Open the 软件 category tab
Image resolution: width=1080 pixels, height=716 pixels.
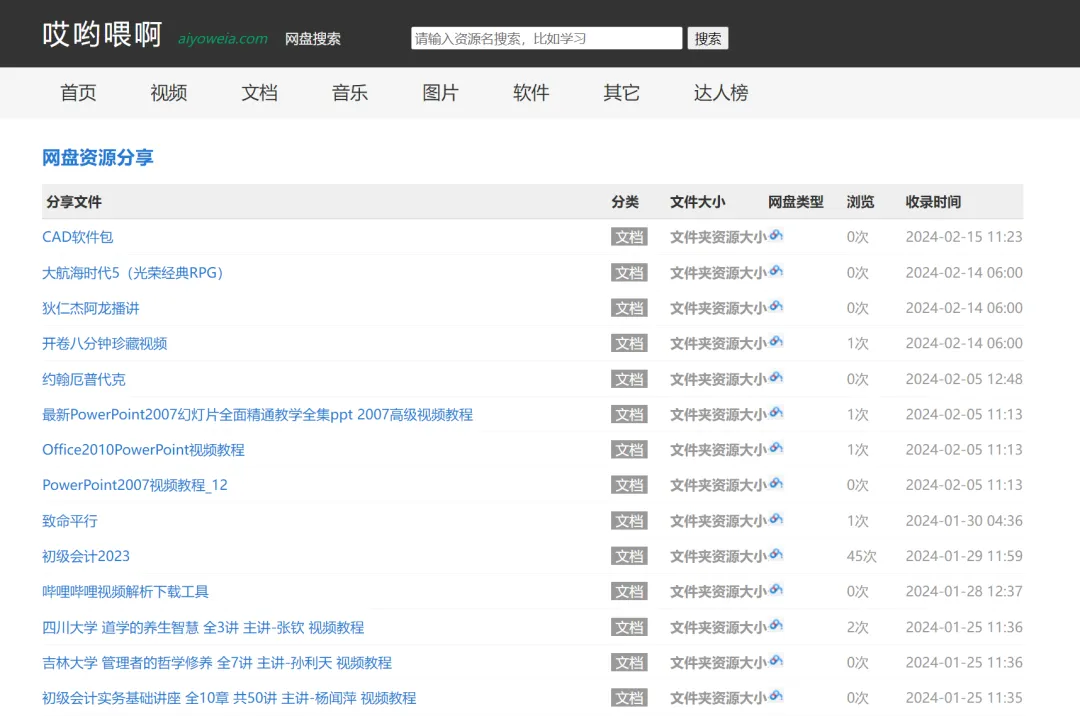(531, 93)
